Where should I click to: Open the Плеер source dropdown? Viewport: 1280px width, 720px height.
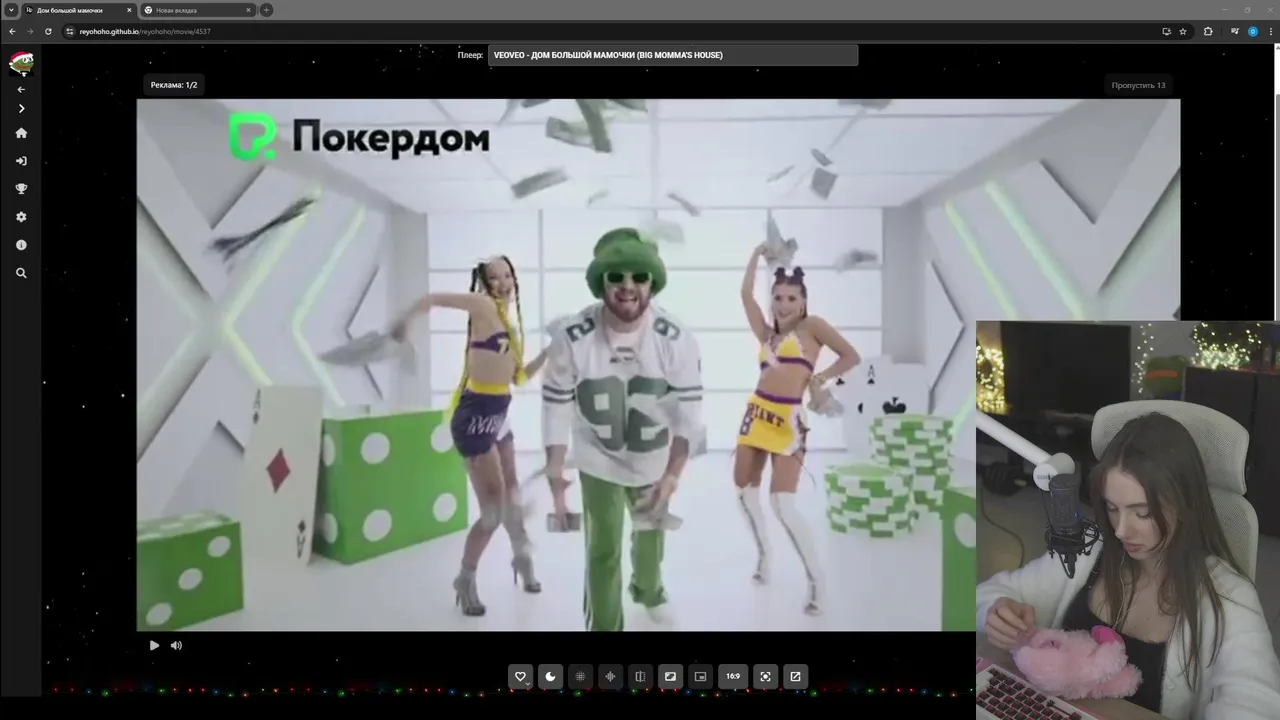point(673,55)
